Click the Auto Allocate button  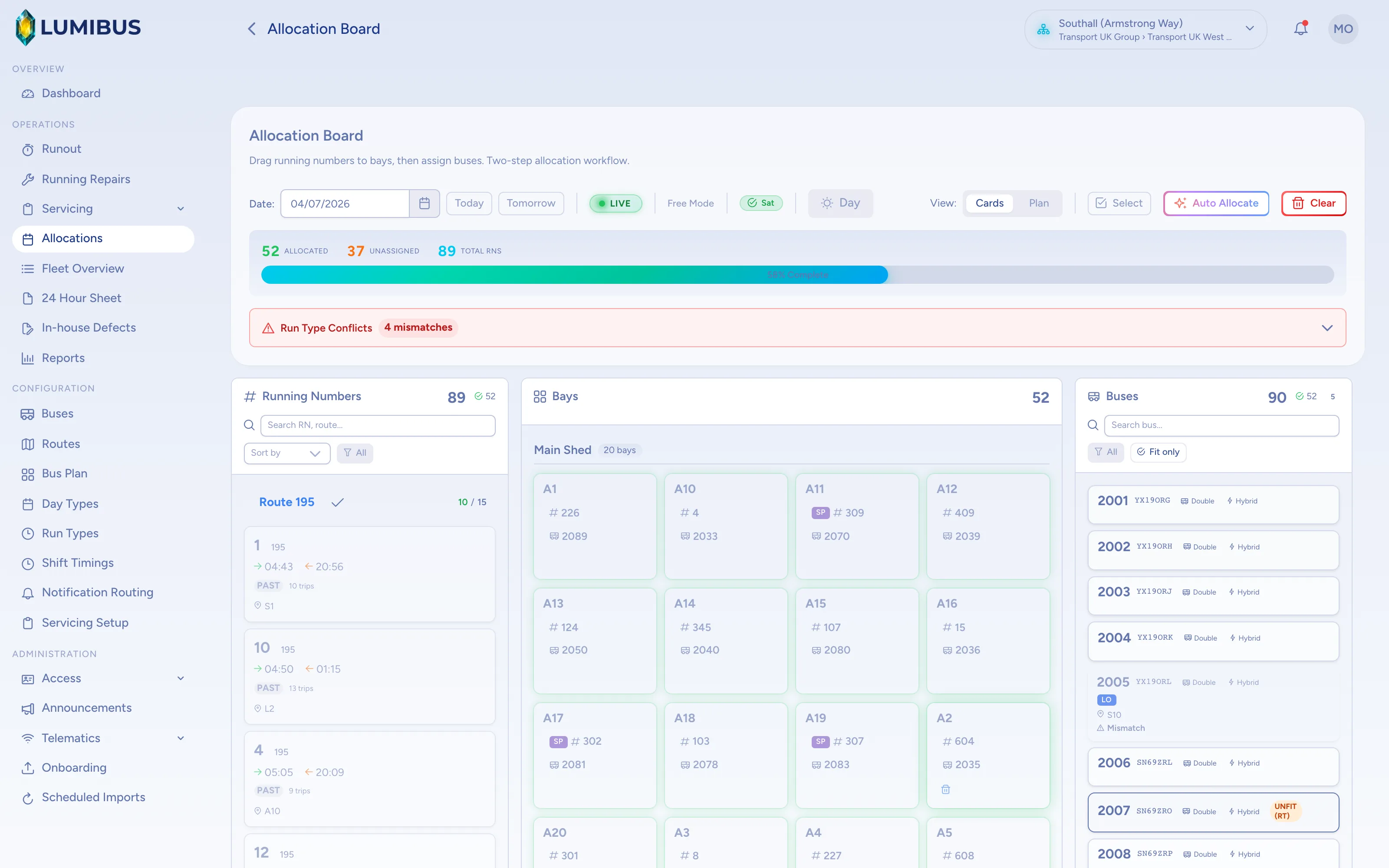pos(1216,203)
